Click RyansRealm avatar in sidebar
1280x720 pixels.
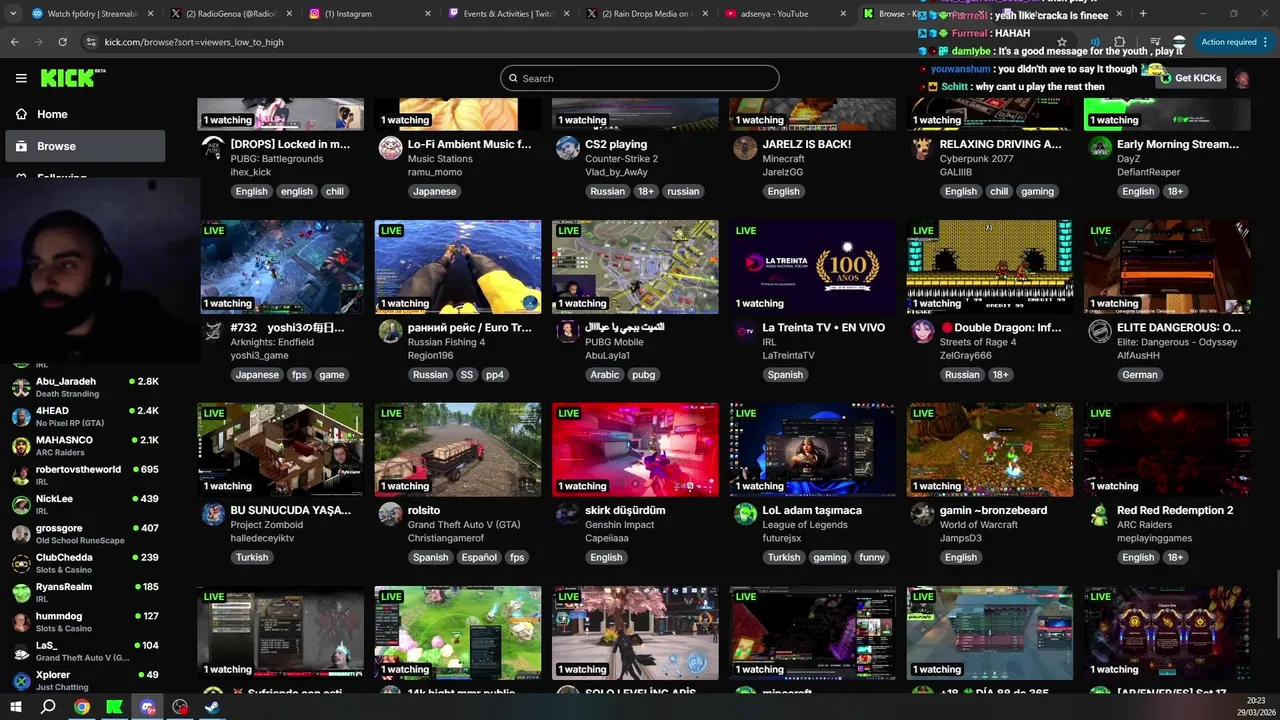(x=21, y=593)
